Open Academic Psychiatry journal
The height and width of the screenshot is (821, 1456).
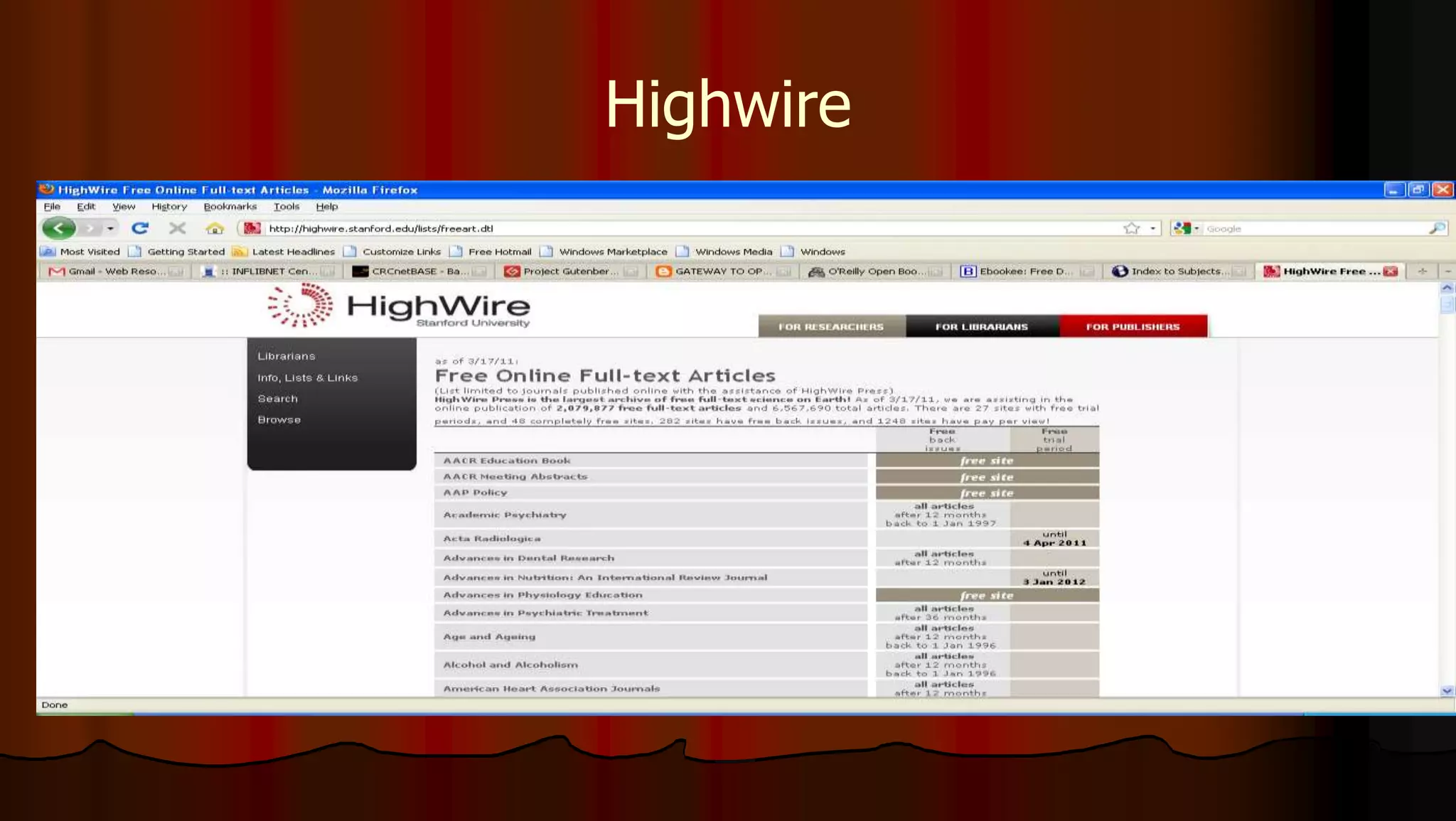pyautogui.click(x=505, y=515)
